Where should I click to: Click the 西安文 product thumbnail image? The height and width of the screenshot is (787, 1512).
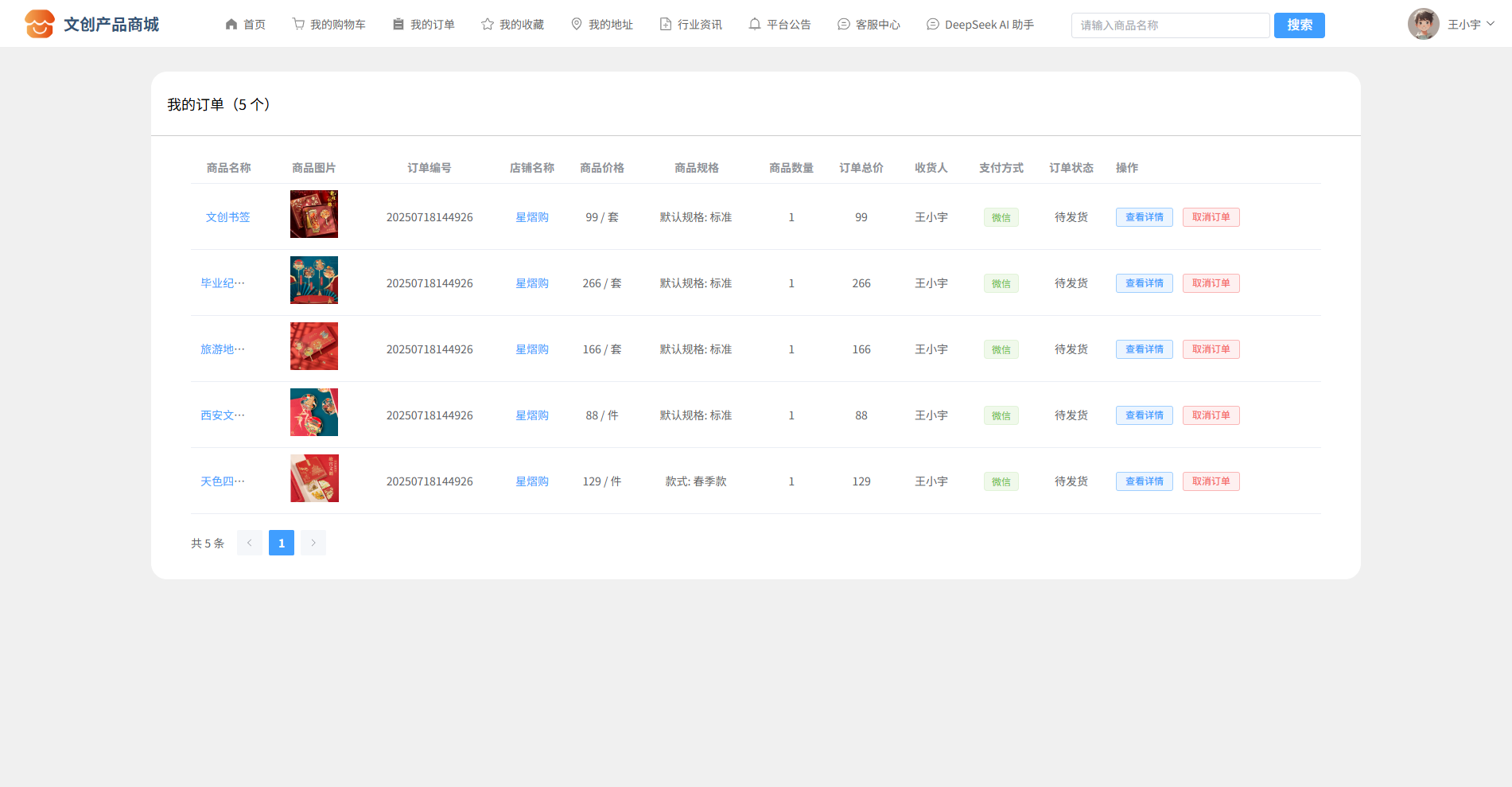click(x=314, y=412)
